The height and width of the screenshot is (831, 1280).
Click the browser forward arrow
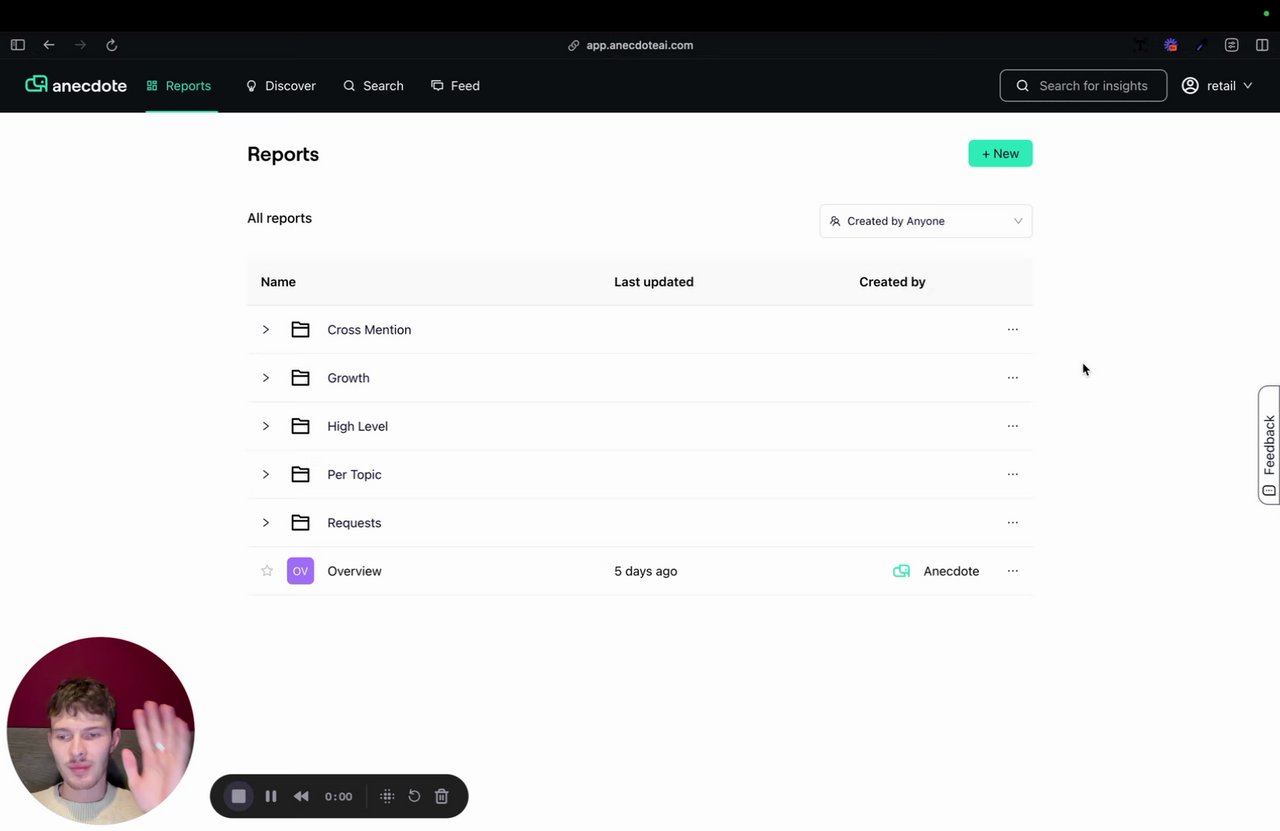[80, 45]
